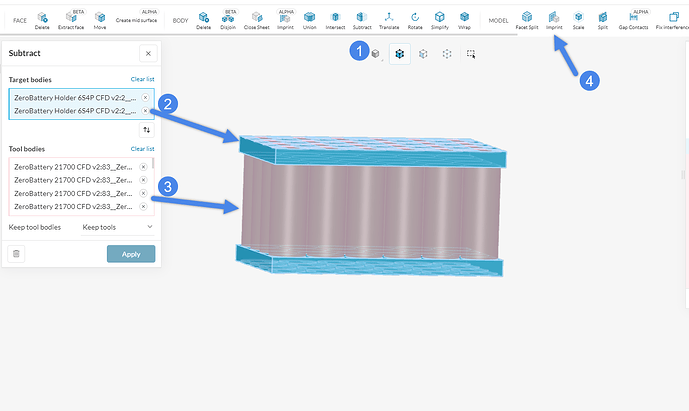Switch to volume selection mode icon
Viewport: 689px width, 411px height.
(376, 55)
